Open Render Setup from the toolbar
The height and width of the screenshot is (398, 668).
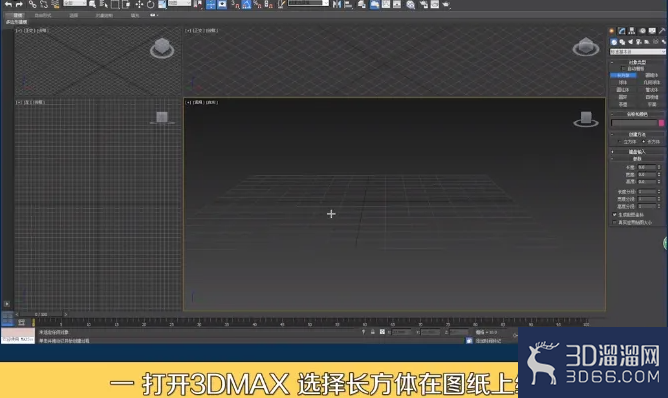(x=424, y=4)
